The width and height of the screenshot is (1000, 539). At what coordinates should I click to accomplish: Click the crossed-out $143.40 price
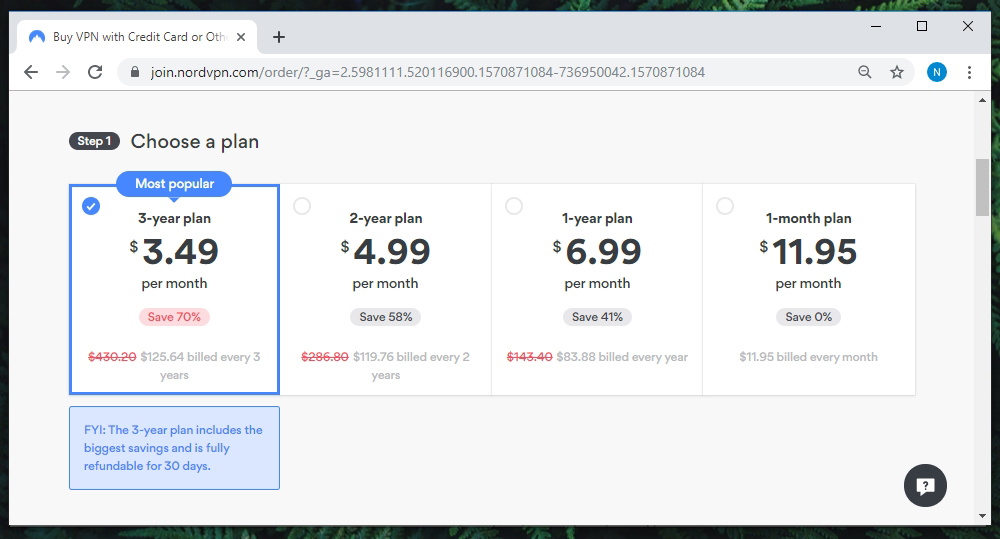[x=529, y=357]
